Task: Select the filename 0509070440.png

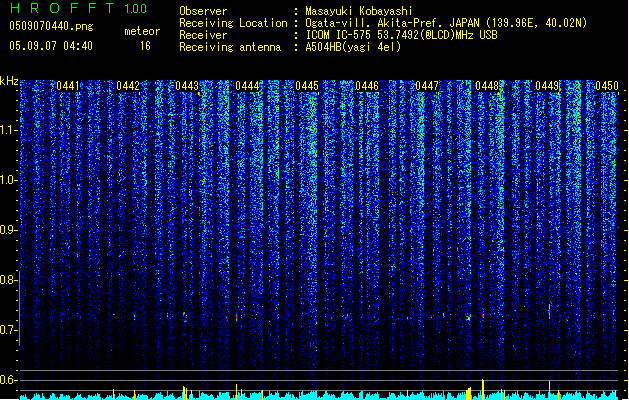Action: pyautogui.click(x=51, y=26)
